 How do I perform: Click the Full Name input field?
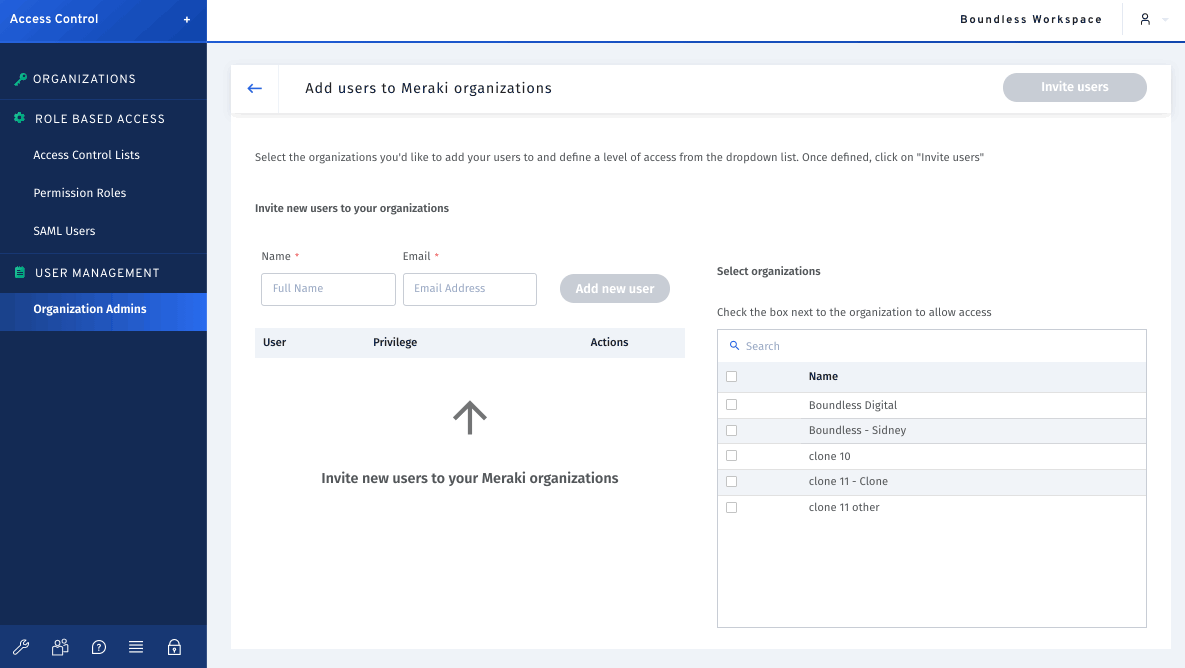[328, 289]
